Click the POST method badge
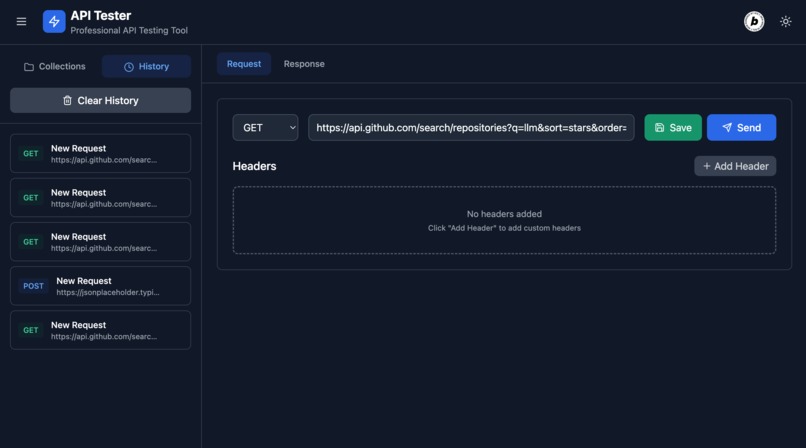The height and width of the screenshot is (448, 806). (x=33, y=286)
